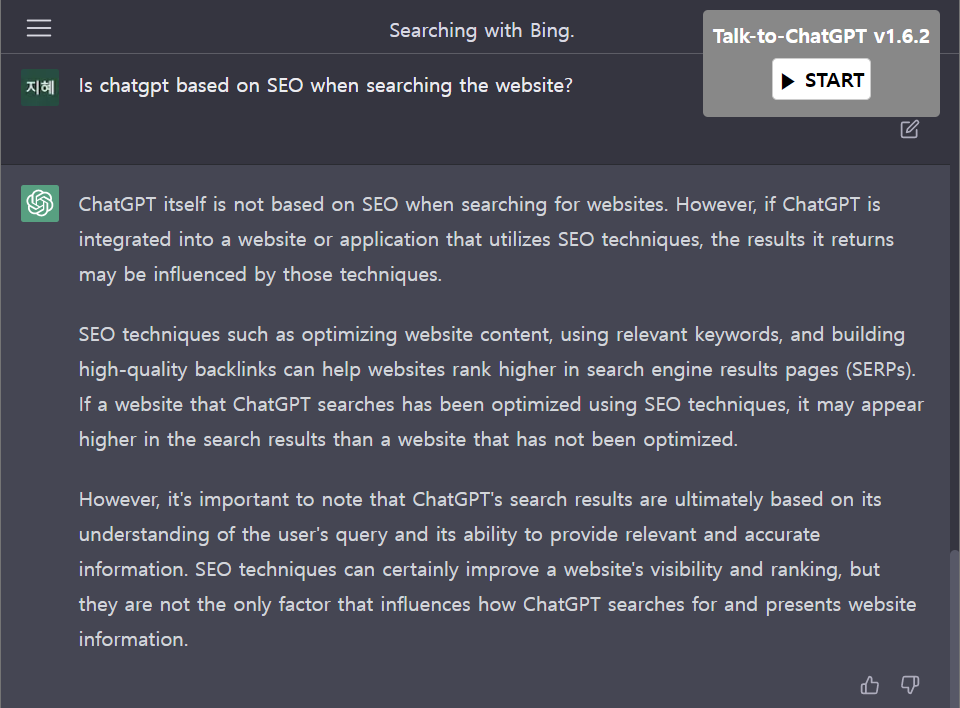Click the "Searching with Bing." header title

(x=482, y=31)
